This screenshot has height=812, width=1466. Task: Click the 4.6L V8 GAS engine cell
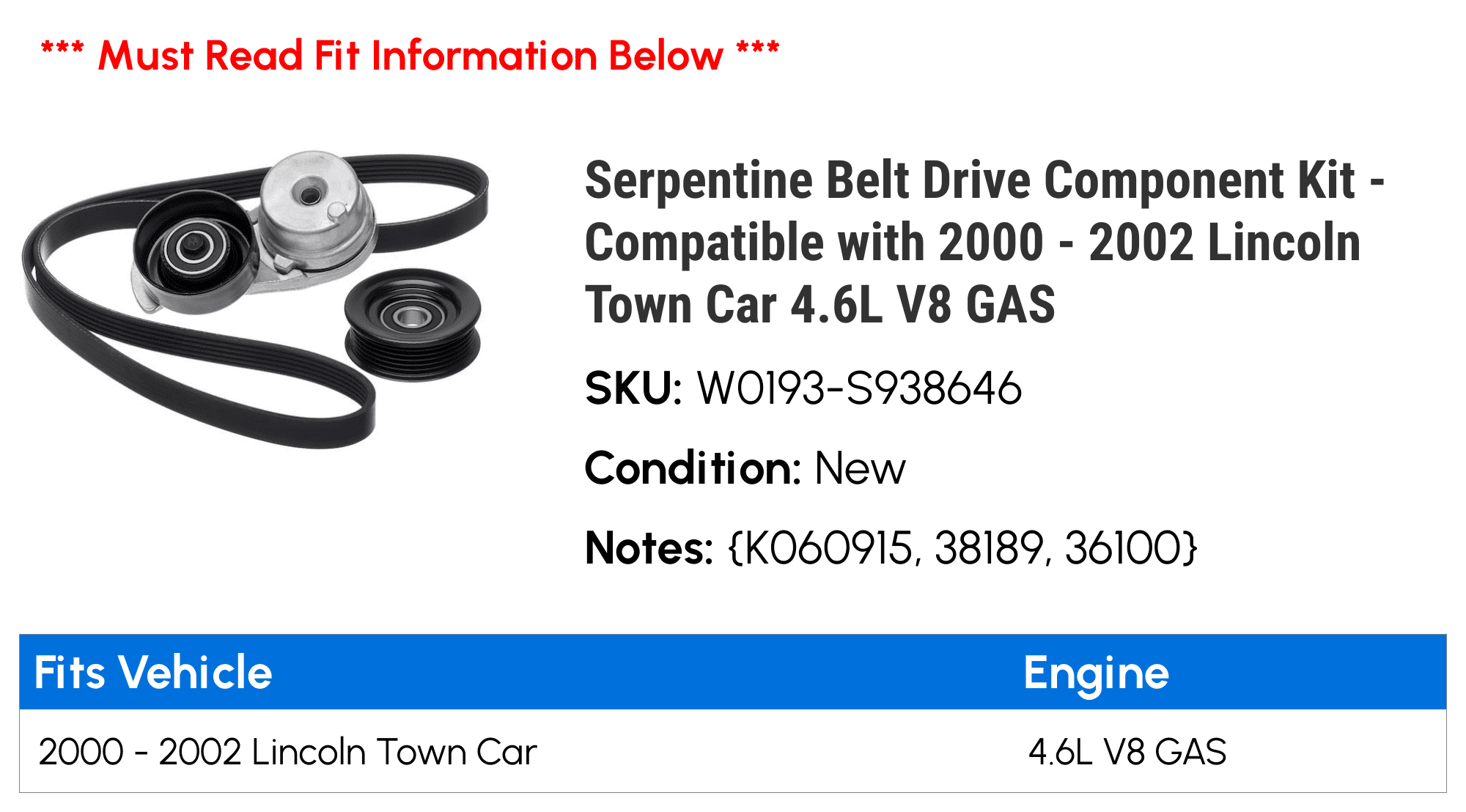(x=1127, y=752)
